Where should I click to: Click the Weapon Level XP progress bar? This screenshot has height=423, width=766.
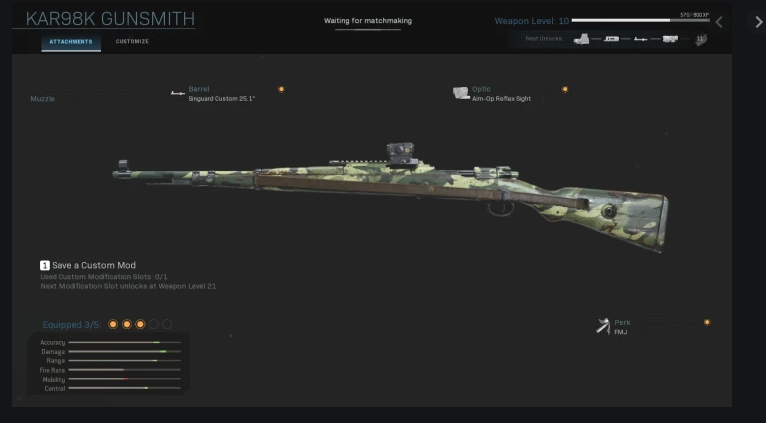point(640,21)
